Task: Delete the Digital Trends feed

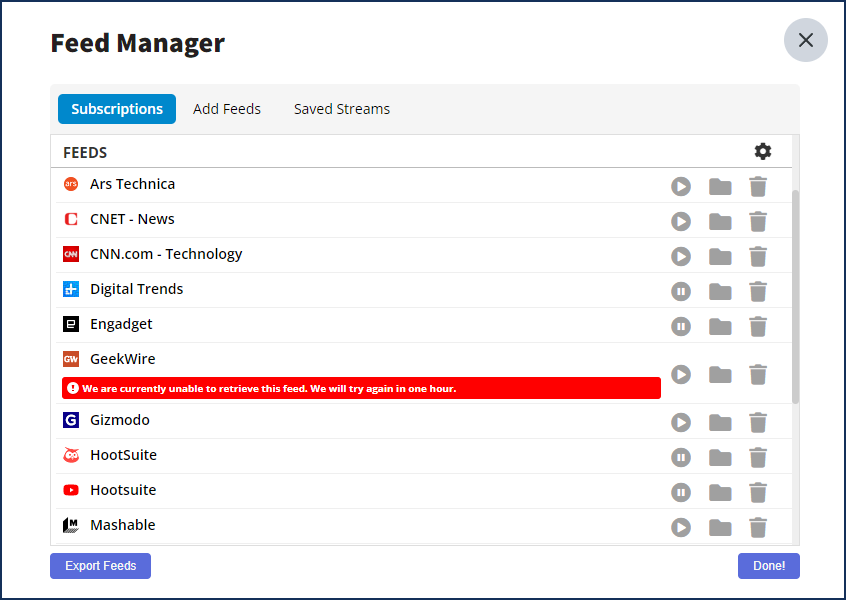Action: click(x=758, y=291)
